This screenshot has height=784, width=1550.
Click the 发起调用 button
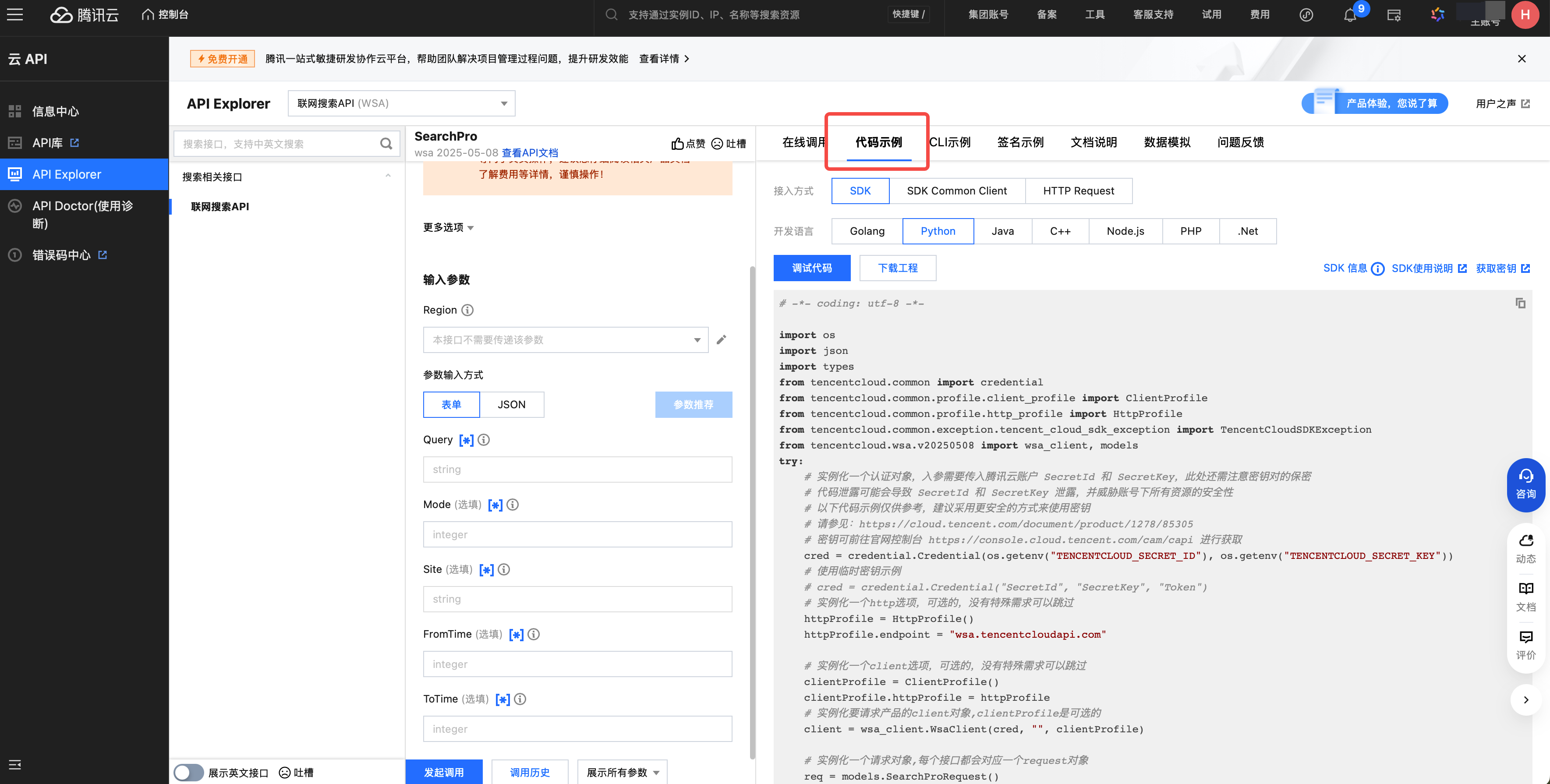(443, 772)
